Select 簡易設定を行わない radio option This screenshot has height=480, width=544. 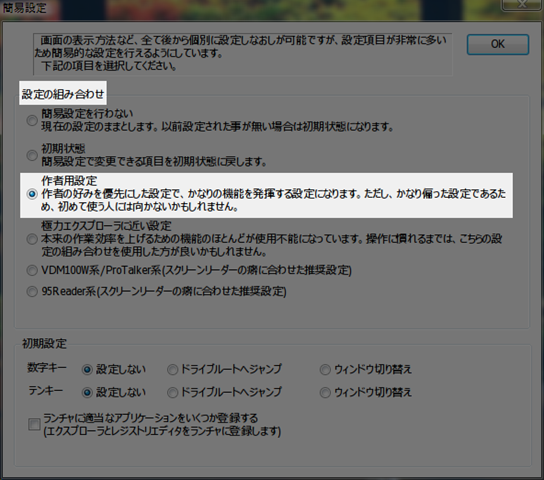pos(32,120)
